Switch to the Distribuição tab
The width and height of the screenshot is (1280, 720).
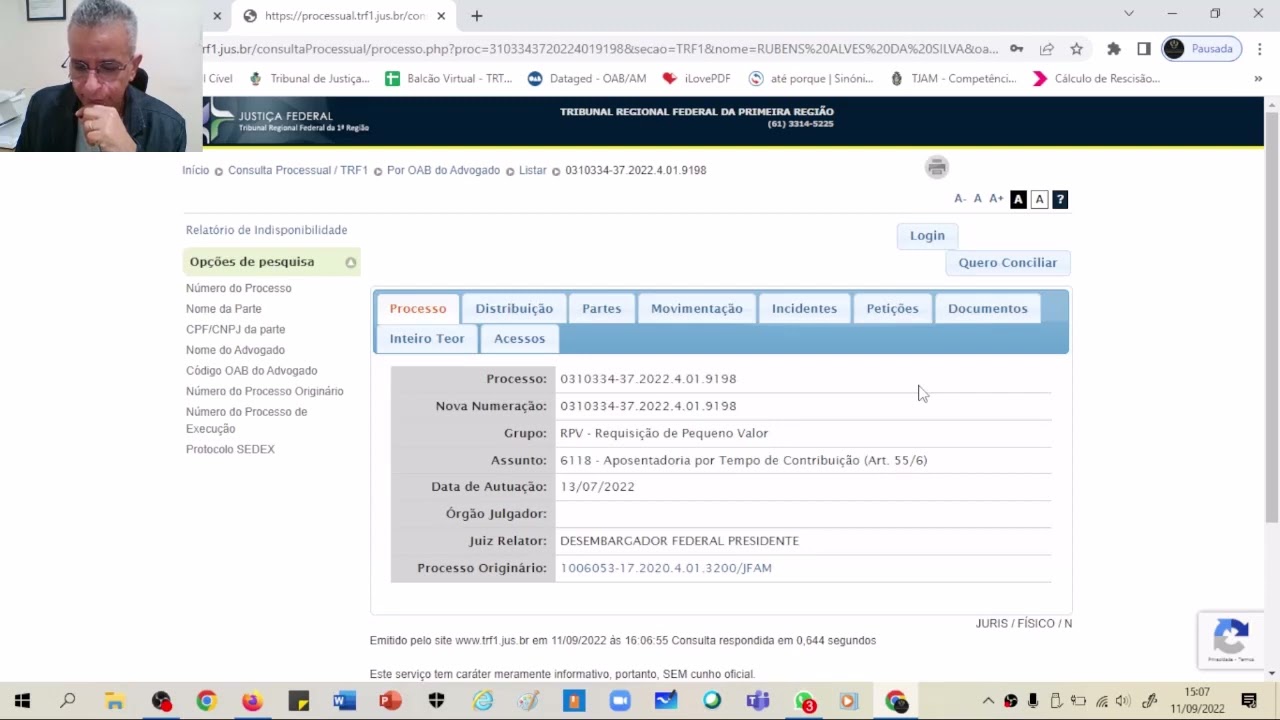pos(514,309)
